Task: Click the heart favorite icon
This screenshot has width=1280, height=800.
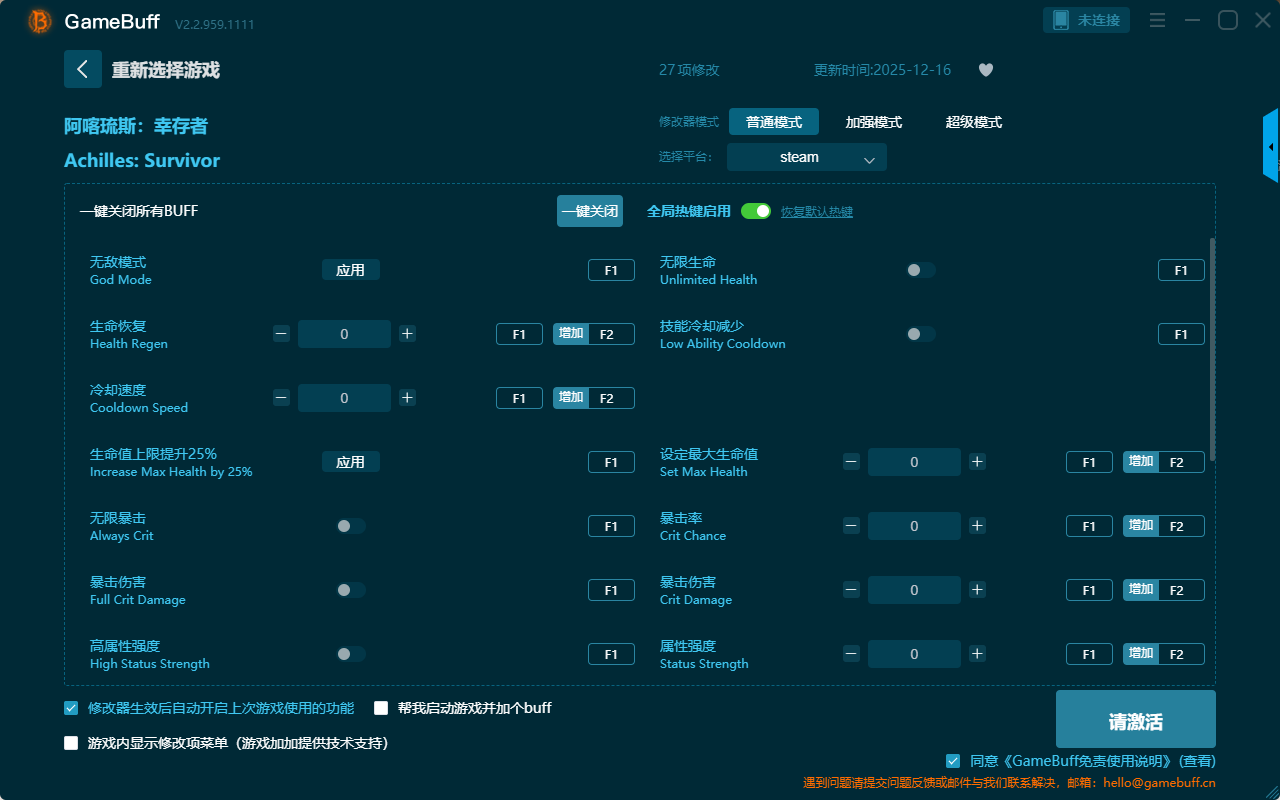Action: 986,70
